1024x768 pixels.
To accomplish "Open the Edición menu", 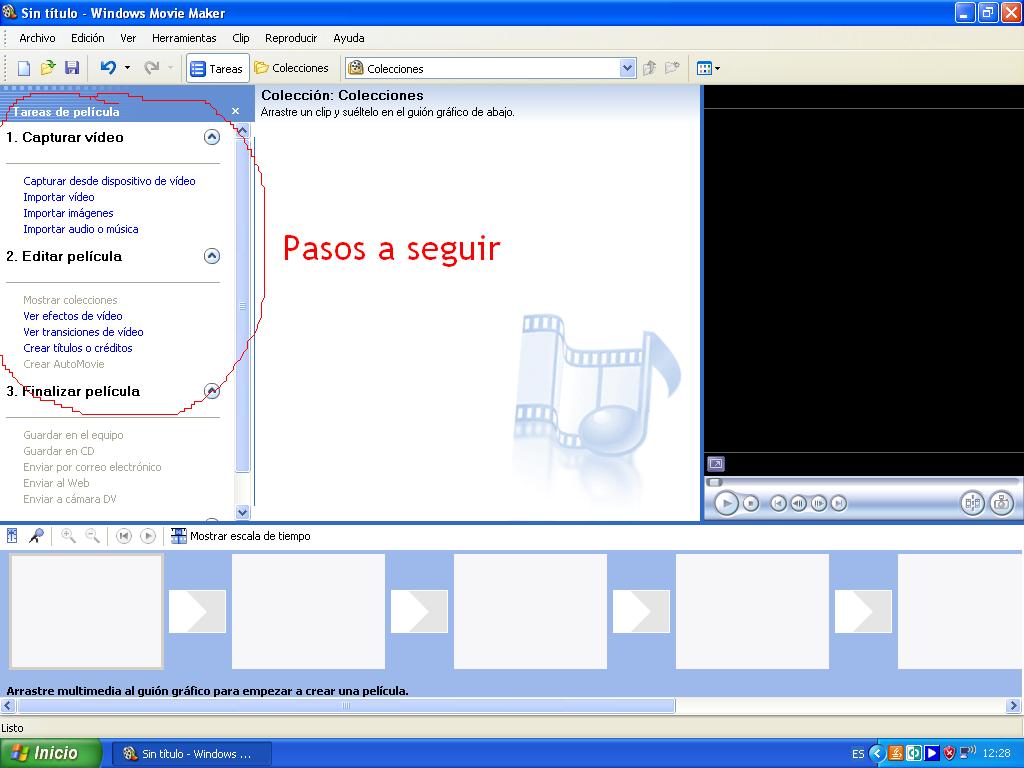I will click(x=88, y=38).
